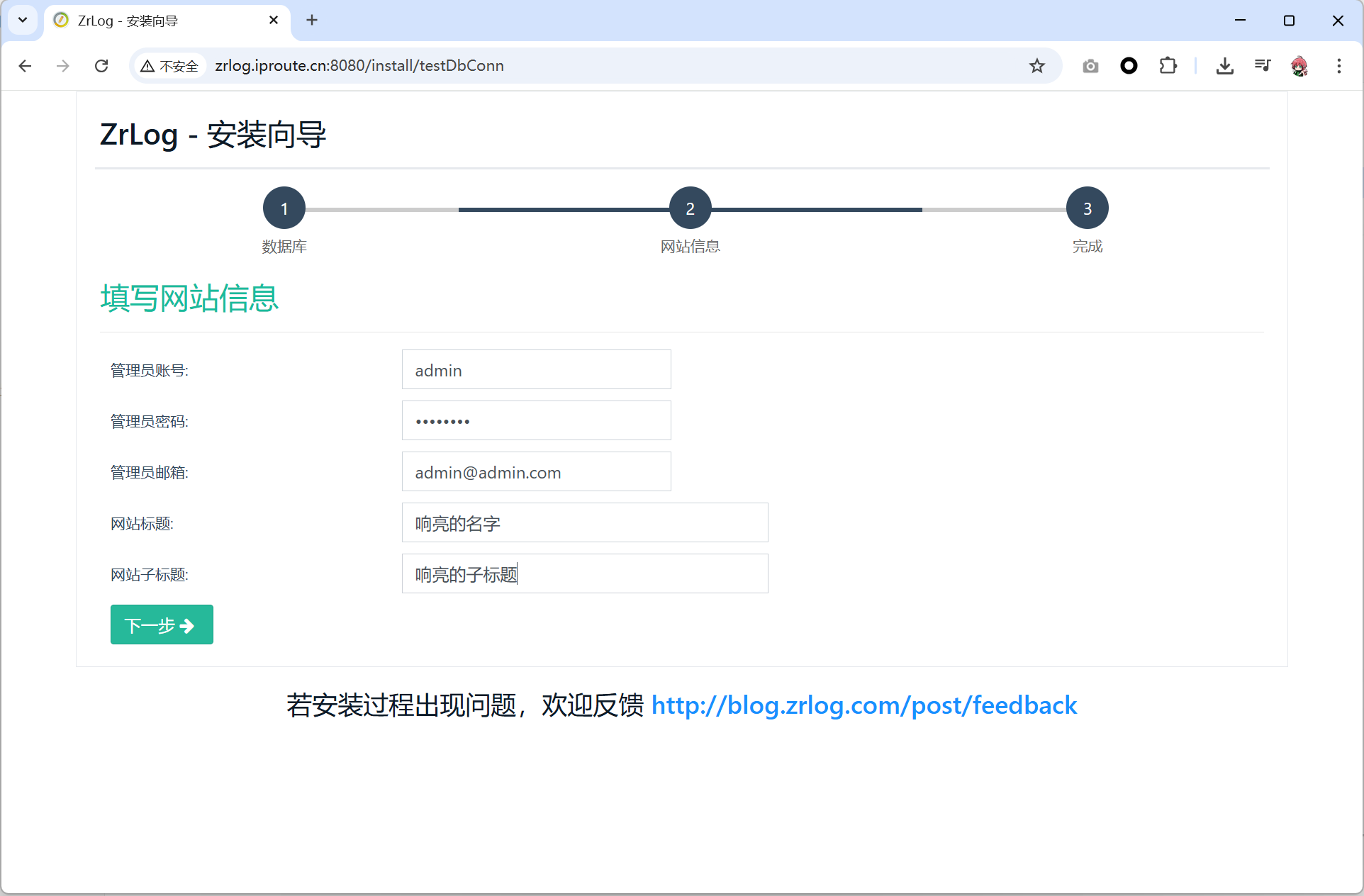Reload the current page
Viewport: 1364px width, 896px height.
tap(101, 66)
